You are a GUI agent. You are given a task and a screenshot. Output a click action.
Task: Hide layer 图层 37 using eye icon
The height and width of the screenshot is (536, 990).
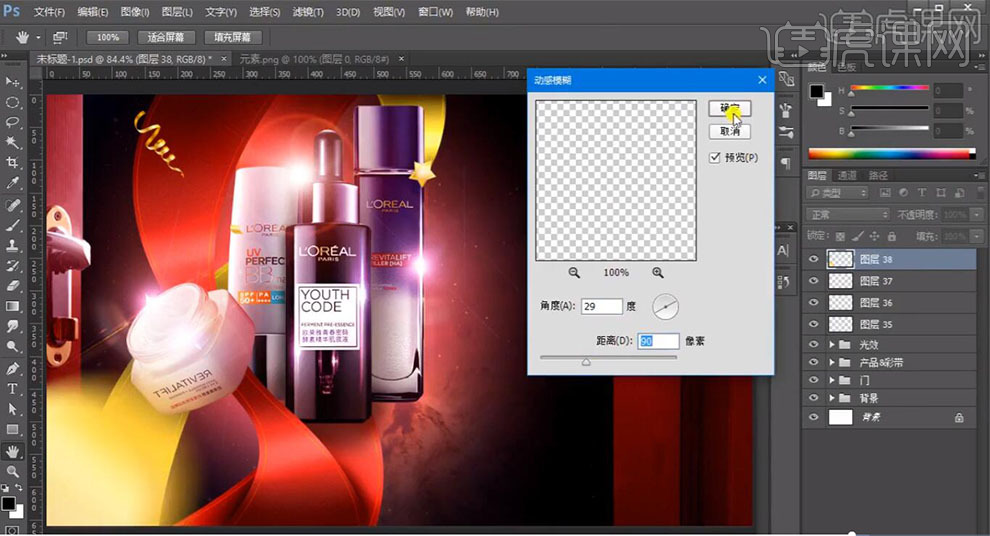pyautogui.click(x=813, y=281)
